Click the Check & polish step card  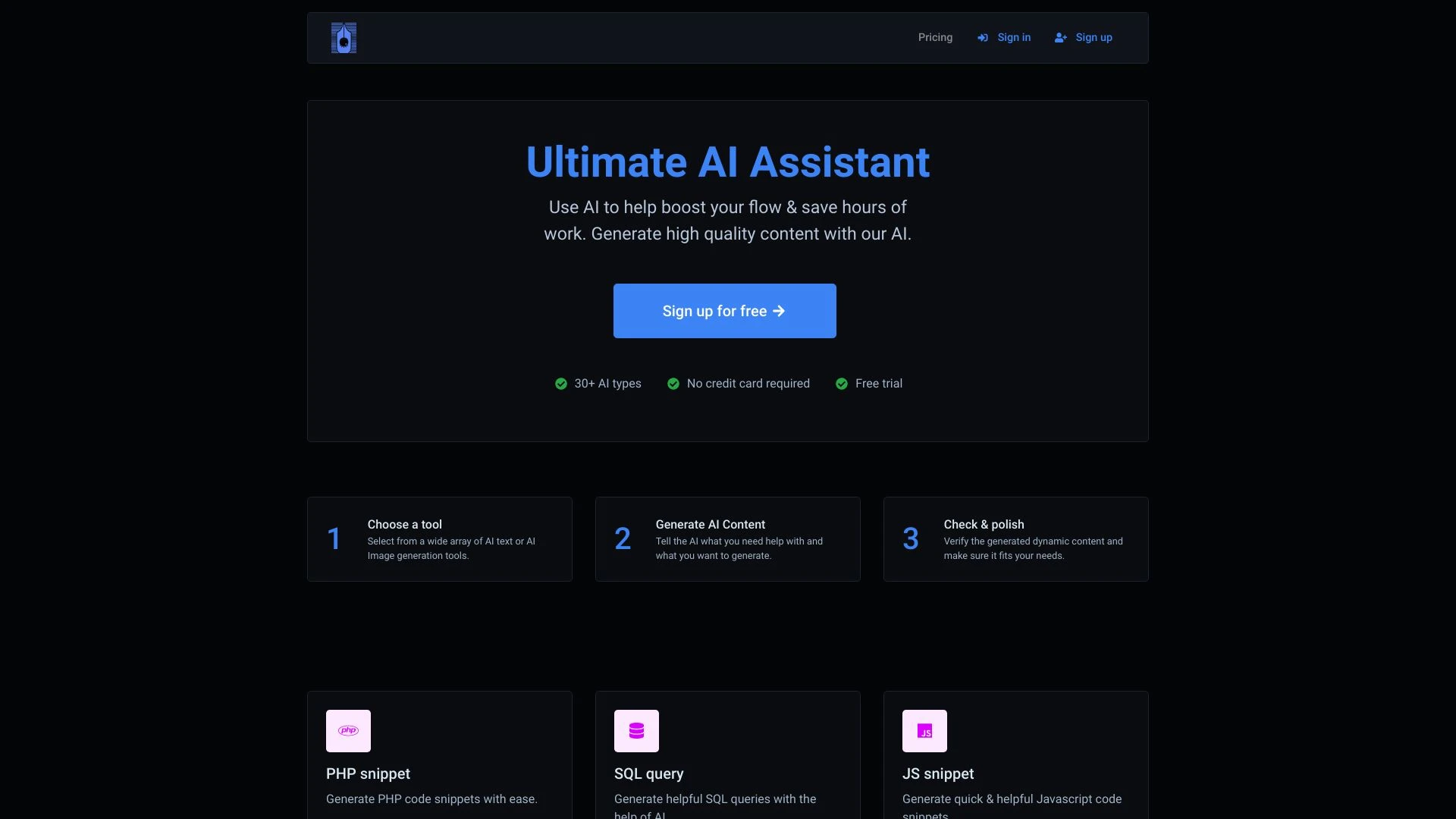click(x=1015, y=538)
